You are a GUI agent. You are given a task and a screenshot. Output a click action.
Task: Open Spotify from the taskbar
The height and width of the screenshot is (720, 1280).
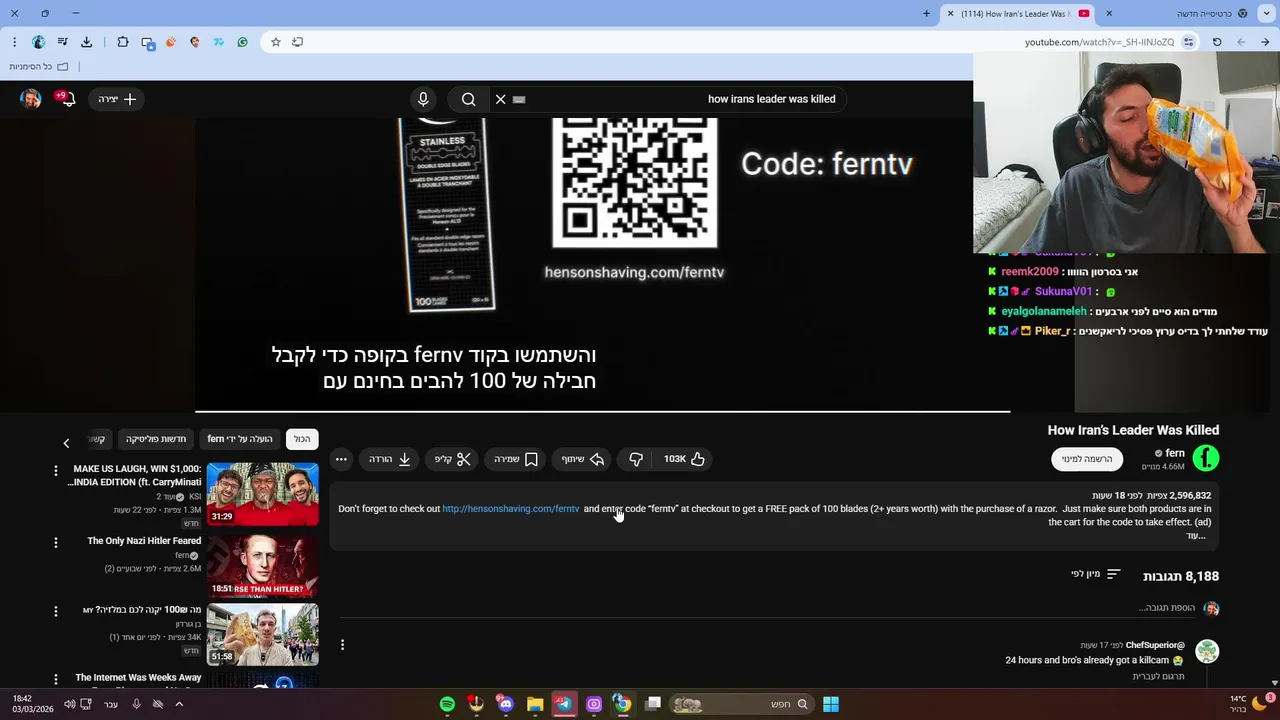pyautogui.click(x=447, y=704)
